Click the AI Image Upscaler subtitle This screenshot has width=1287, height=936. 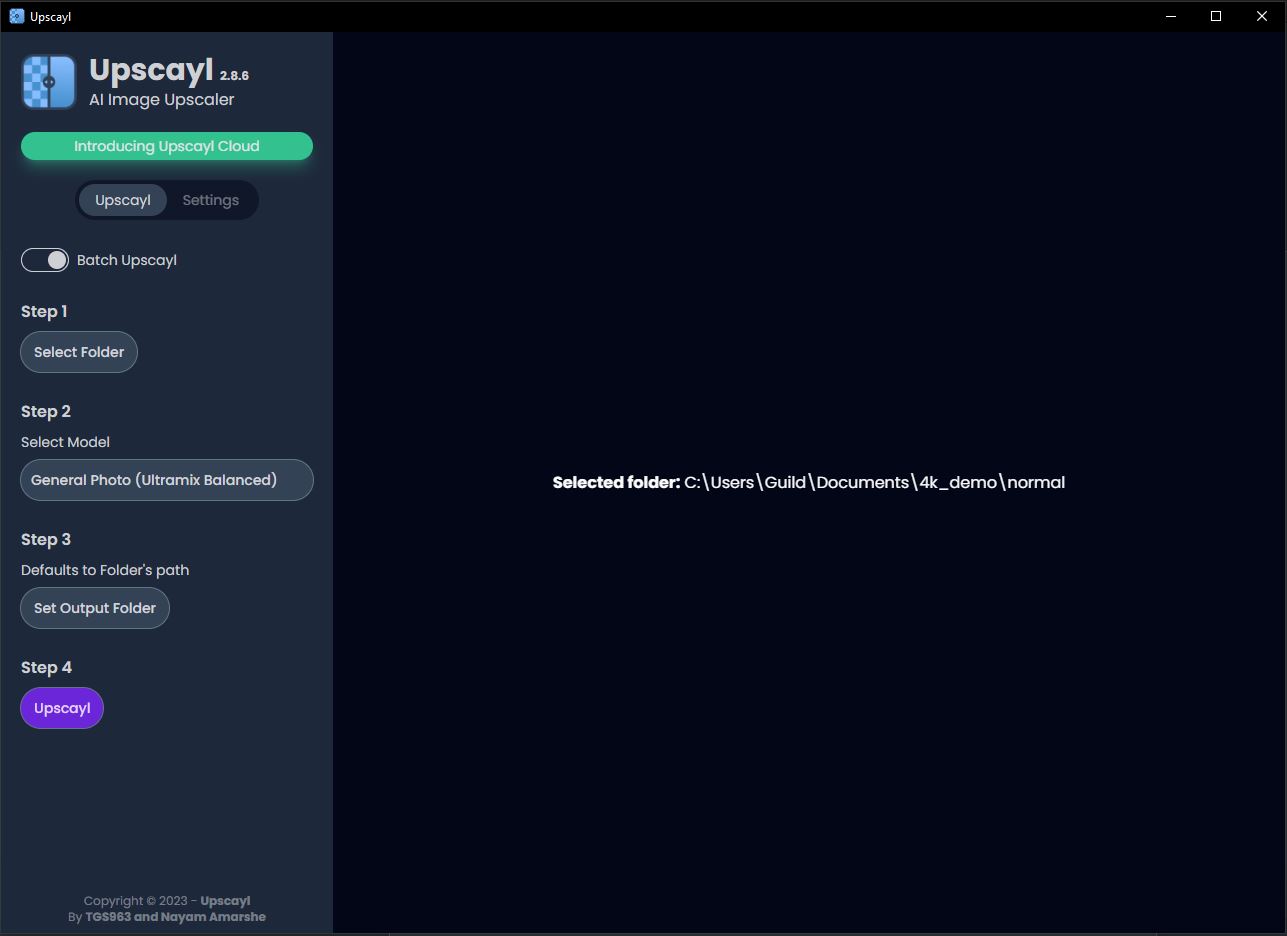point(162,100)
